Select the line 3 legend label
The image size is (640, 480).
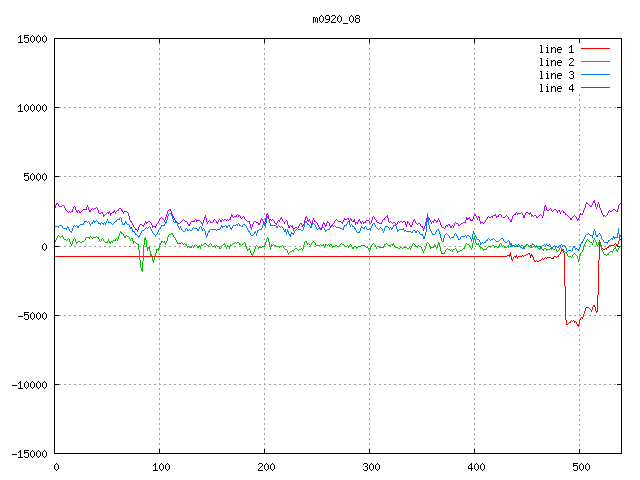556,75
